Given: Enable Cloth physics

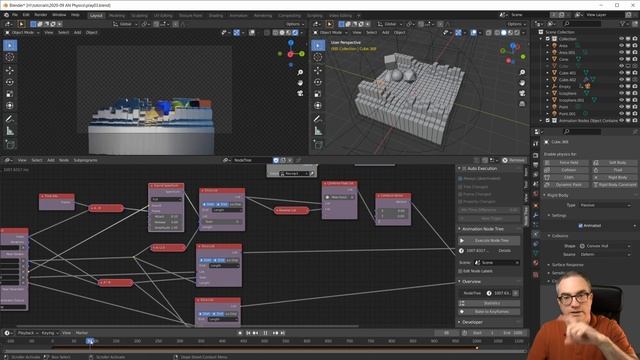Looking at the screenshot, I should [x=566, y=178].
